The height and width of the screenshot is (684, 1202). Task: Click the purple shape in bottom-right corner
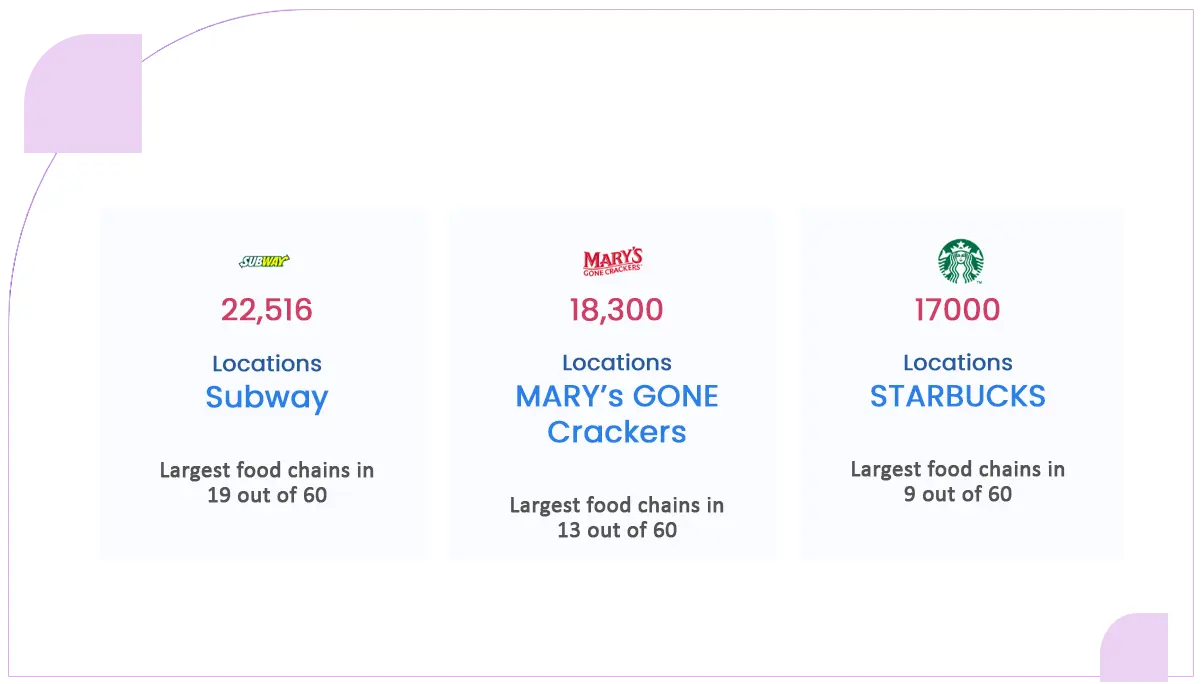[x=1133, y=648]
